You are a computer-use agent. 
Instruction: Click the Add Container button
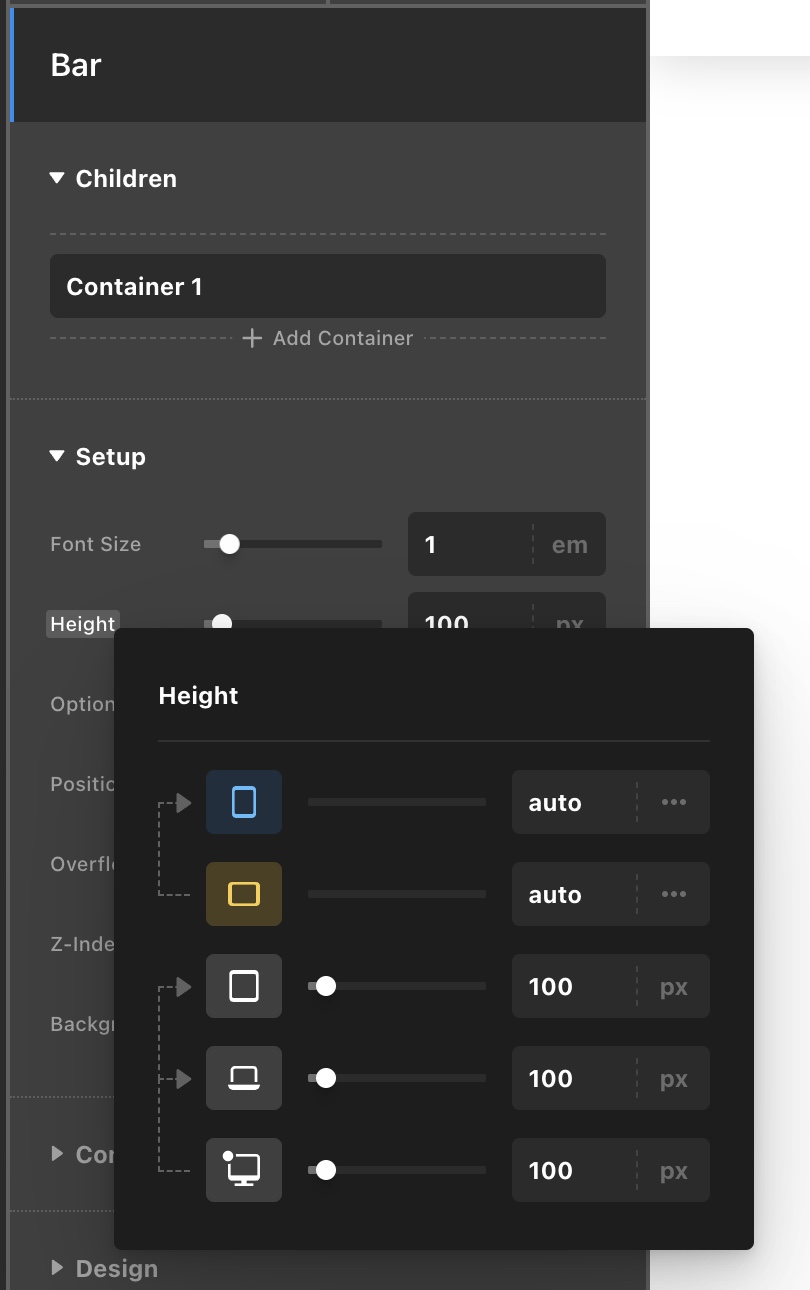(x=328, y=338)
